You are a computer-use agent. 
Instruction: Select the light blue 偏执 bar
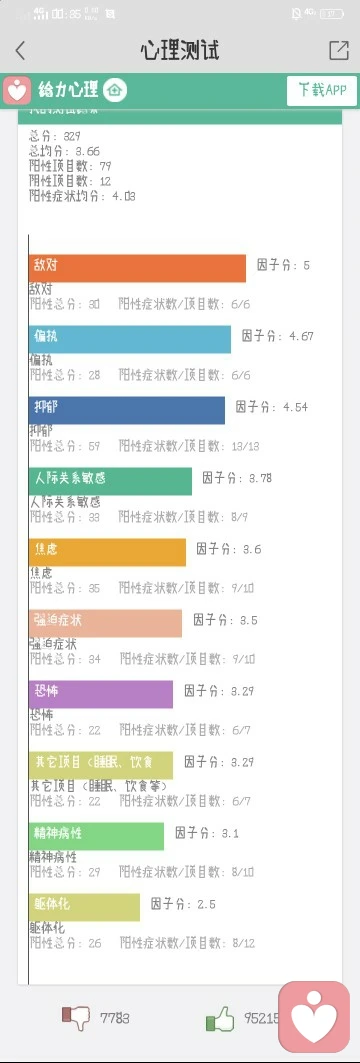click(x=130, y=339)
